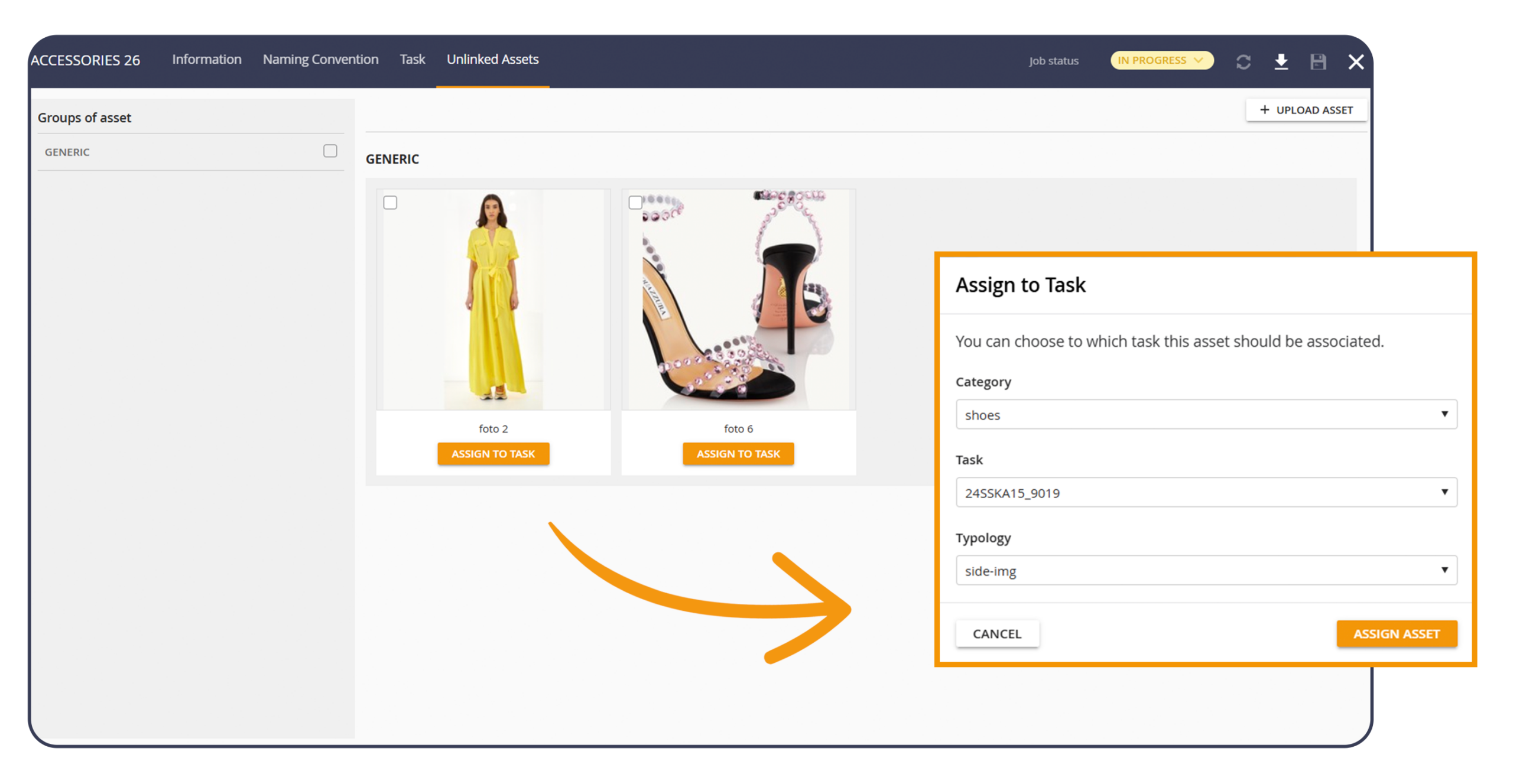Screen dimensions: 1513x784
Task: Click the refresh sync icon
Action: coord(1243,62)
